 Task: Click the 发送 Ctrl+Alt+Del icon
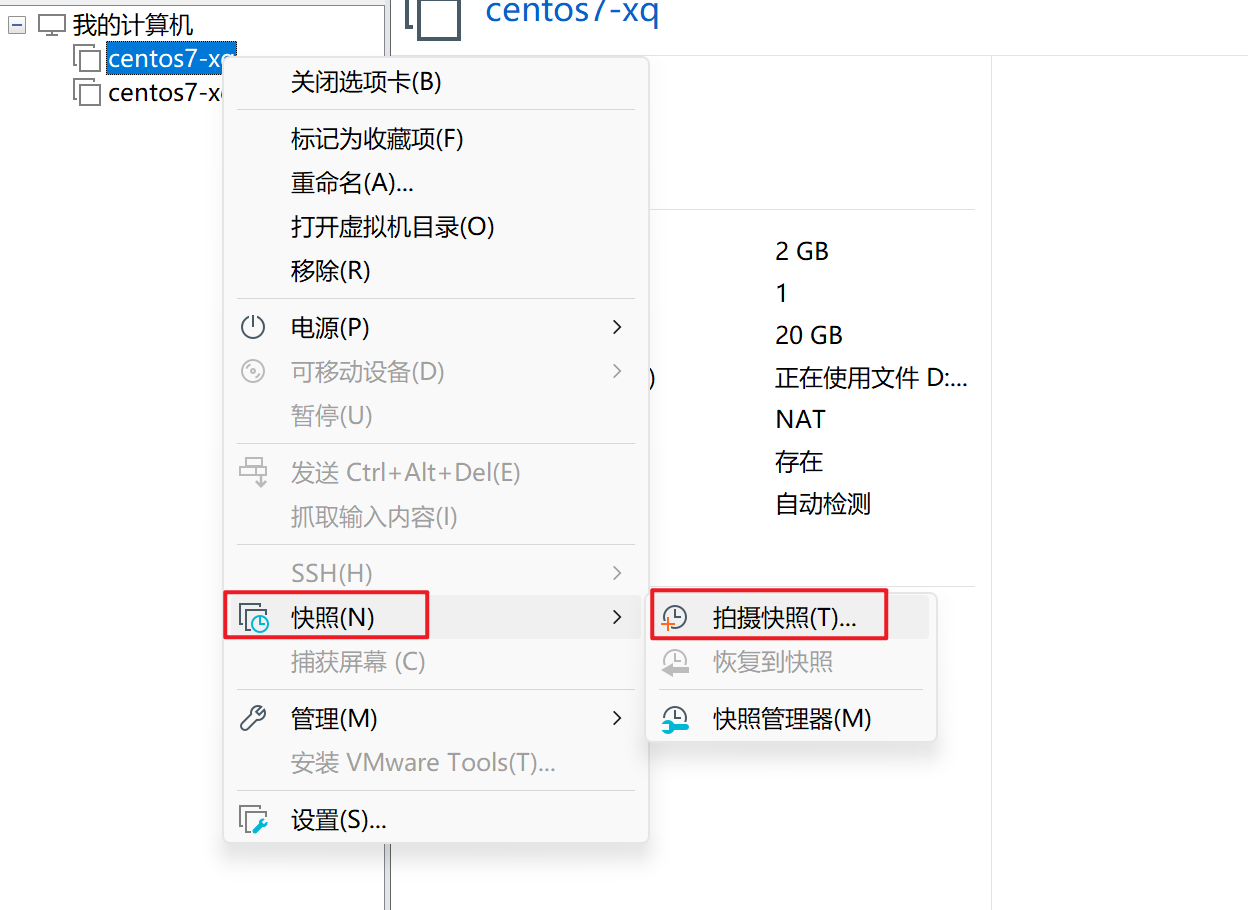[x=253, y=472]
